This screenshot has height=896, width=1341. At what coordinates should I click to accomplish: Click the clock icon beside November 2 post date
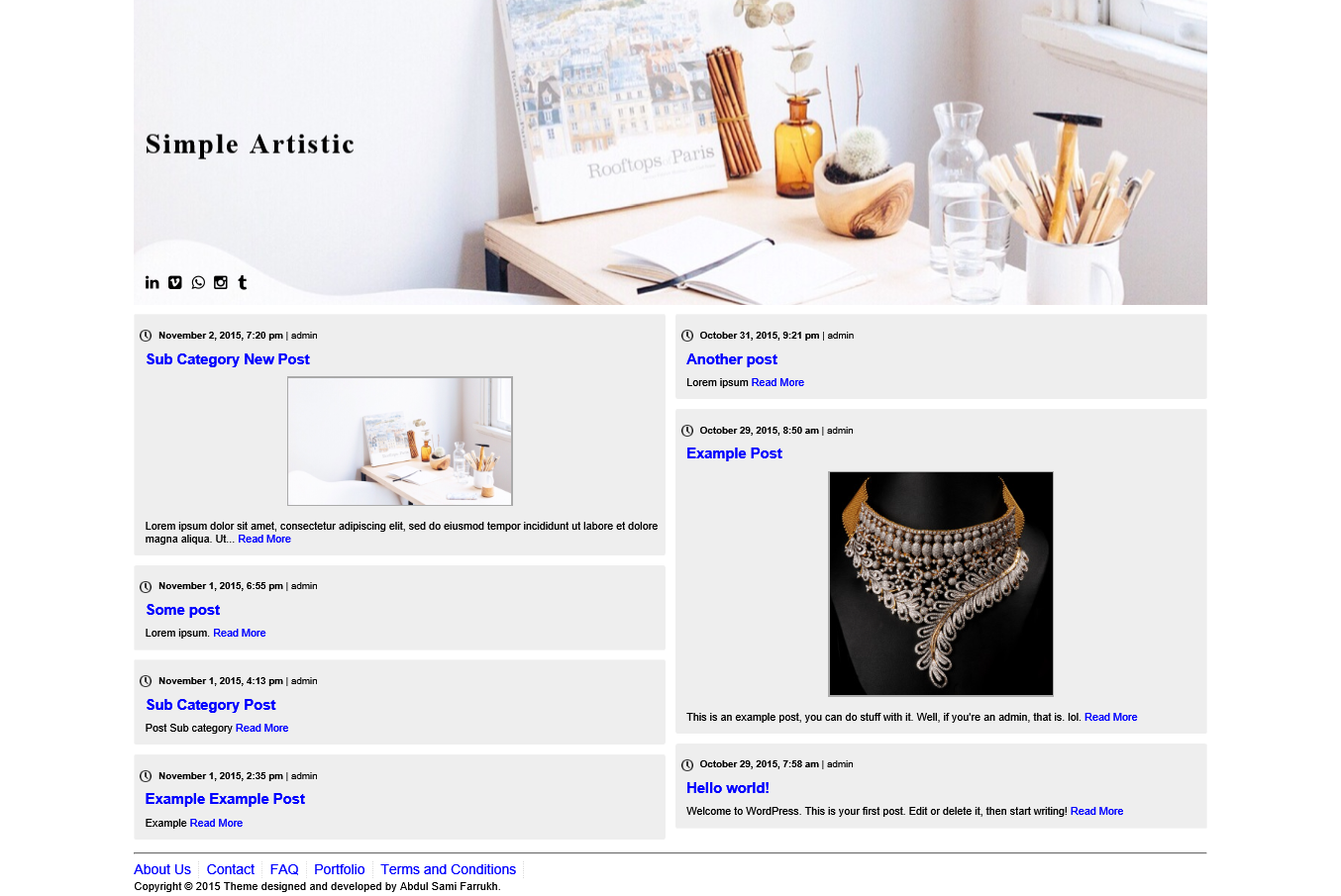coord(146,336)
